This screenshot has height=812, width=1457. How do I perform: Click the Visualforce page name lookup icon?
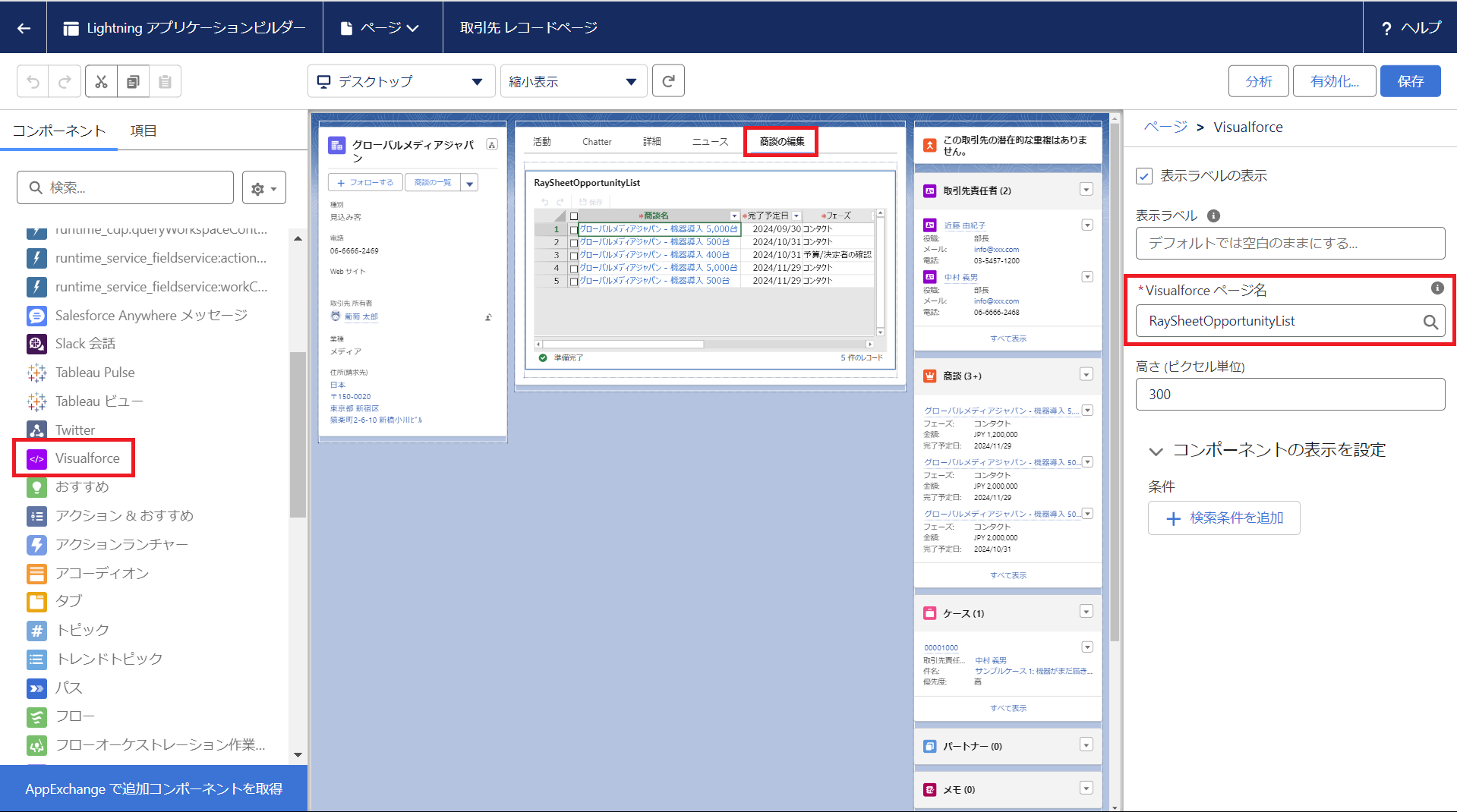(1430, 322)
